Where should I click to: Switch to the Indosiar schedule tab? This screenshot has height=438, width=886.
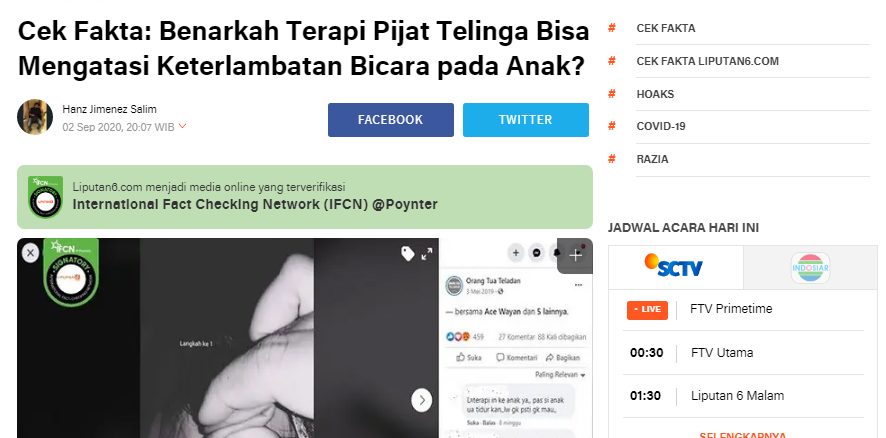click(x=810, y=268)
